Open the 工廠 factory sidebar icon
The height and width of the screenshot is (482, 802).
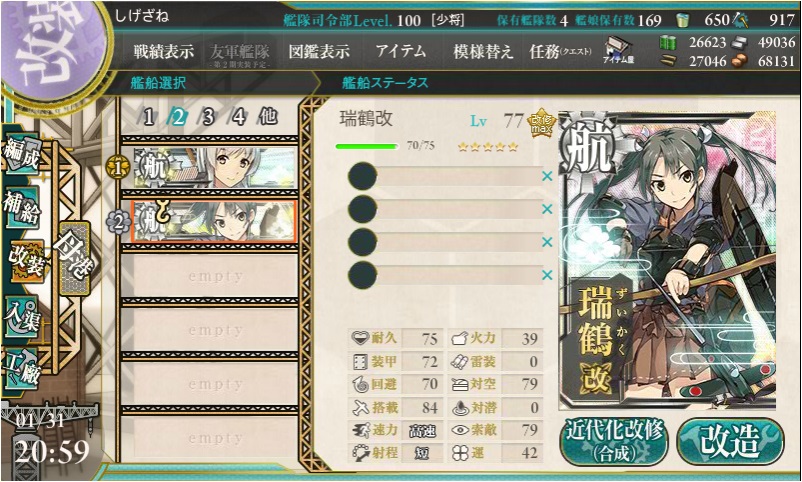coord(21,369)
